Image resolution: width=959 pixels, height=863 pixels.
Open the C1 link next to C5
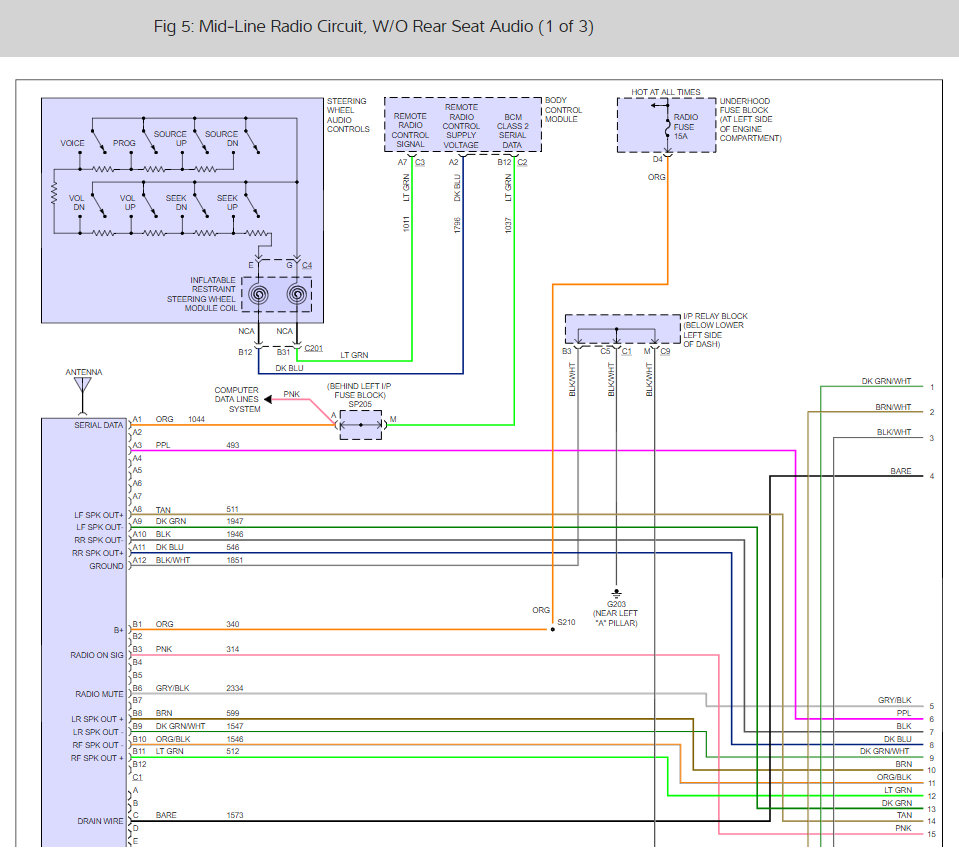click(626, 351)
